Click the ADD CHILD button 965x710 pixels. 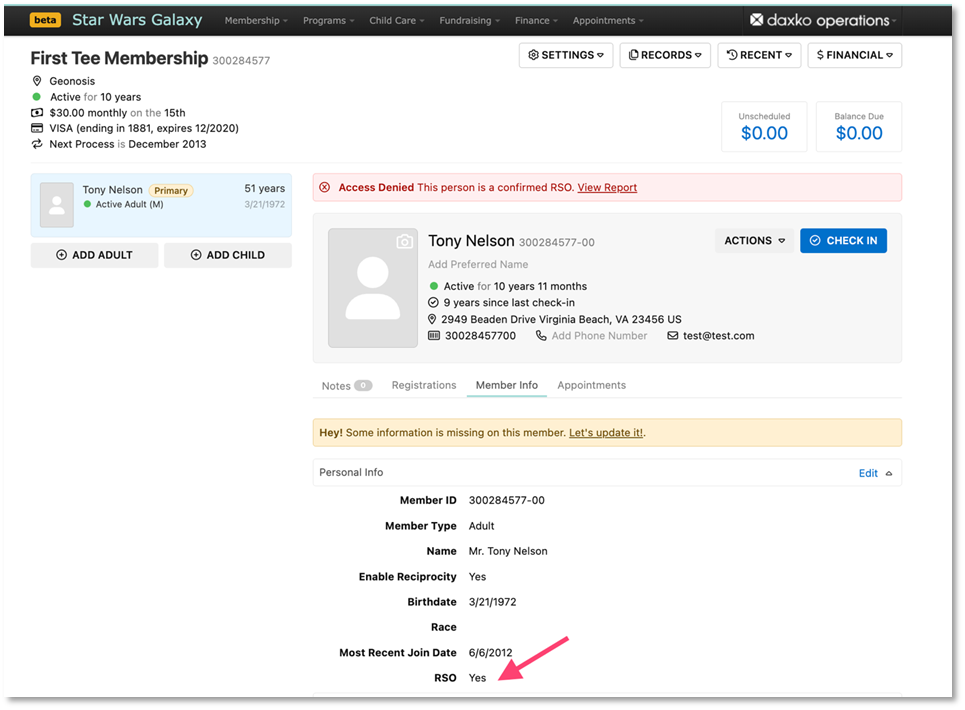[x=228, y=255]
